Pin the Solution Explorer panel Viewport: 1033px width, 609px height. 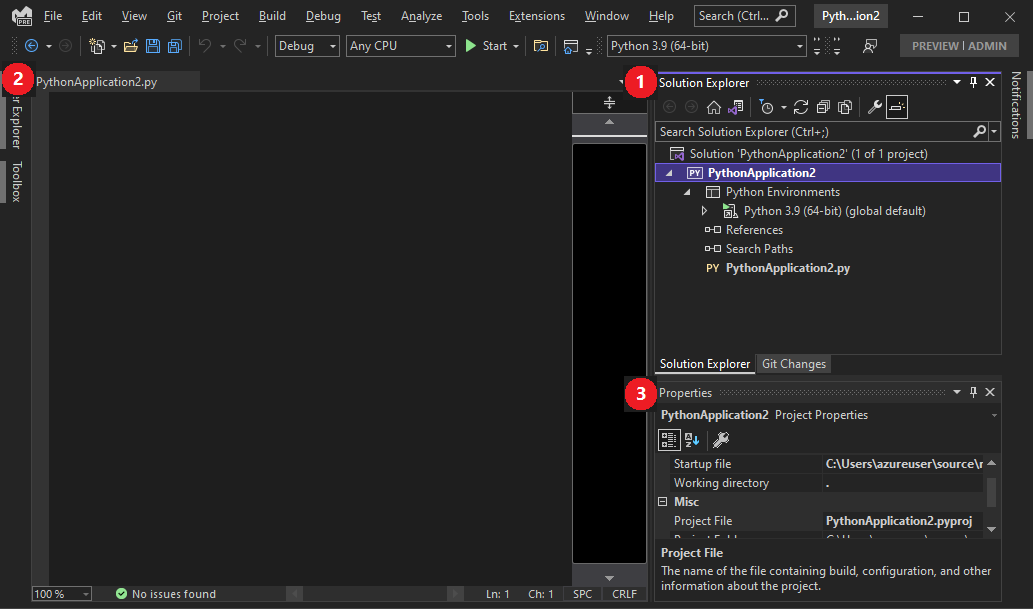(x=973, y=82)
